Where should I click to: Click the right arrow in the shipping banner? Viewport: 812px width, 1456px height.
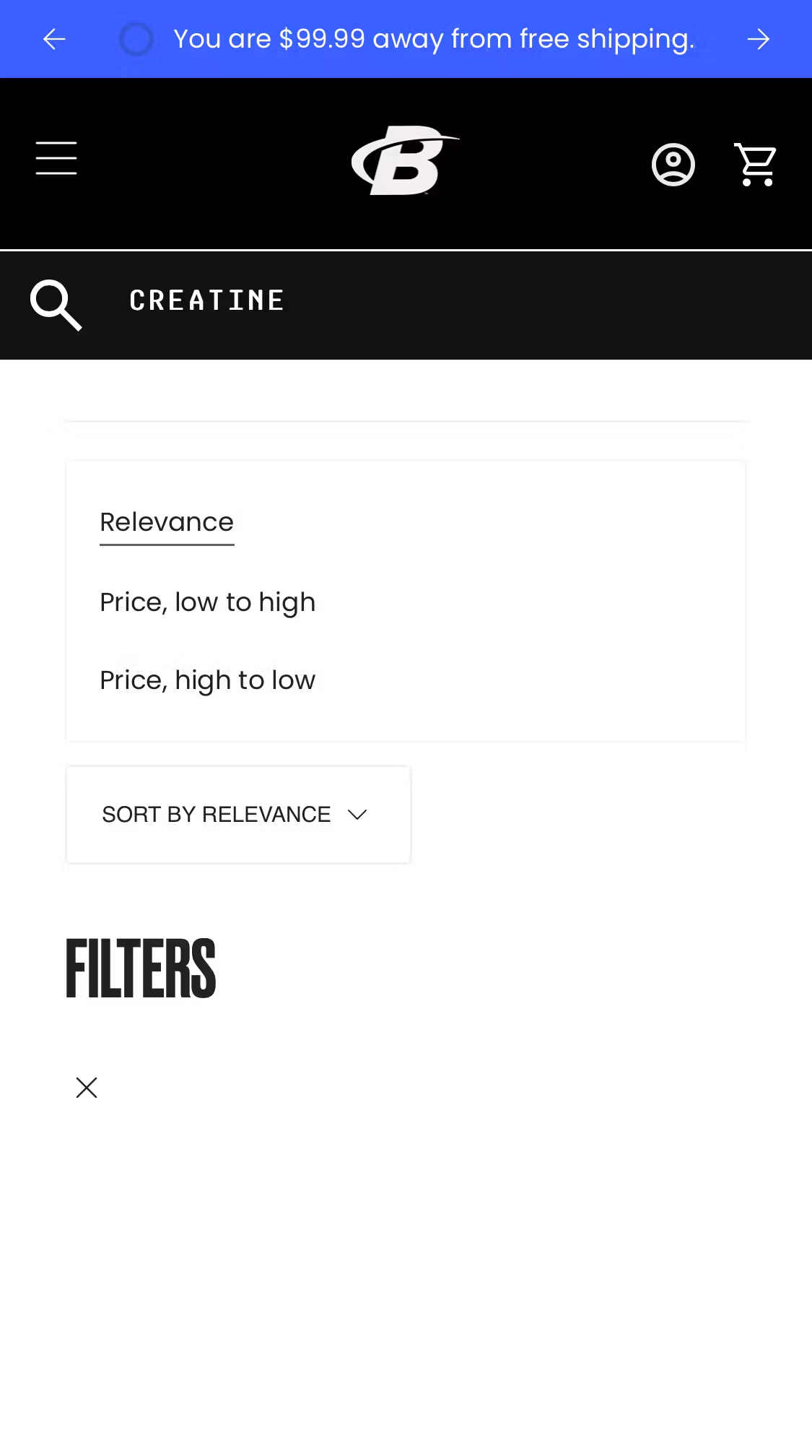coord(759,39)
